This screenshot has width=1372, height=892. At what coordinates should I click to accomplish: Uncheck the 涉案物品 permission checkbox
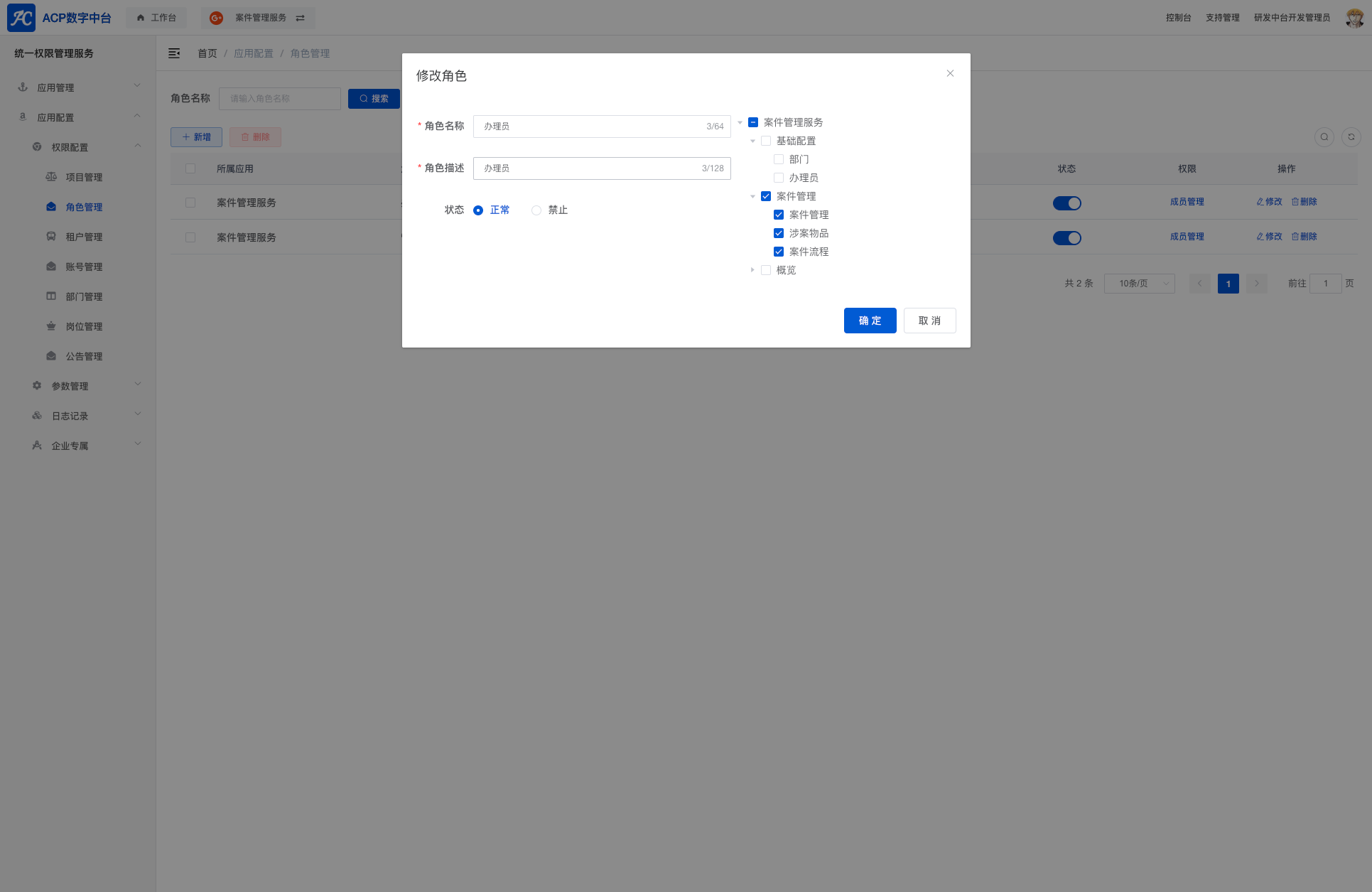click(779, 233)
